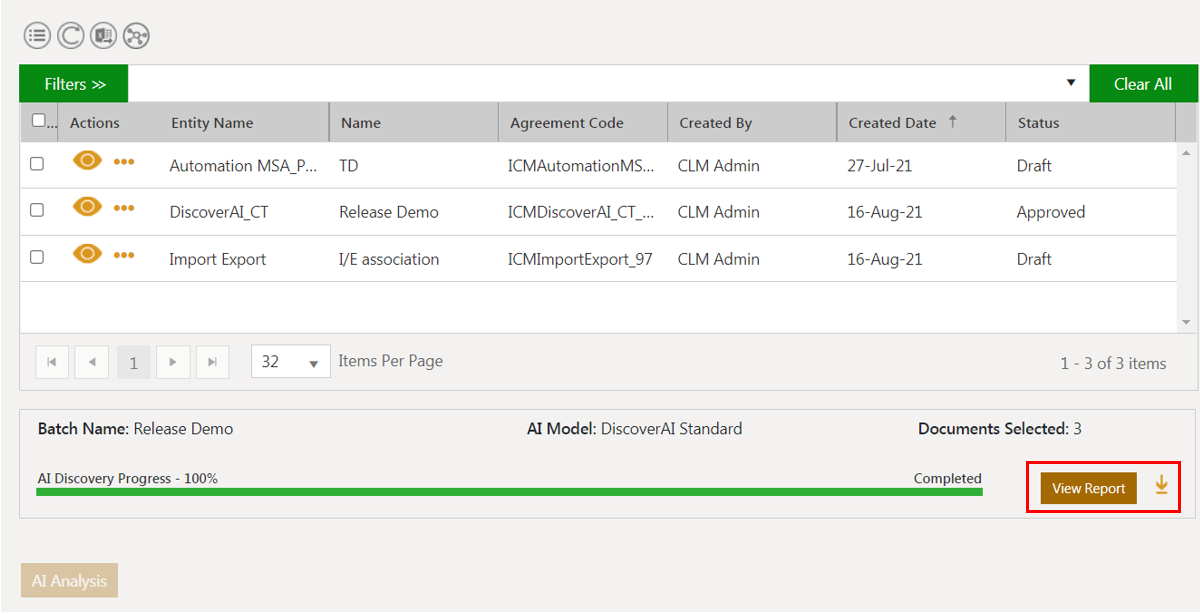
Task: Click eye icon for Automation MSA row
Action: click(88, 161)
